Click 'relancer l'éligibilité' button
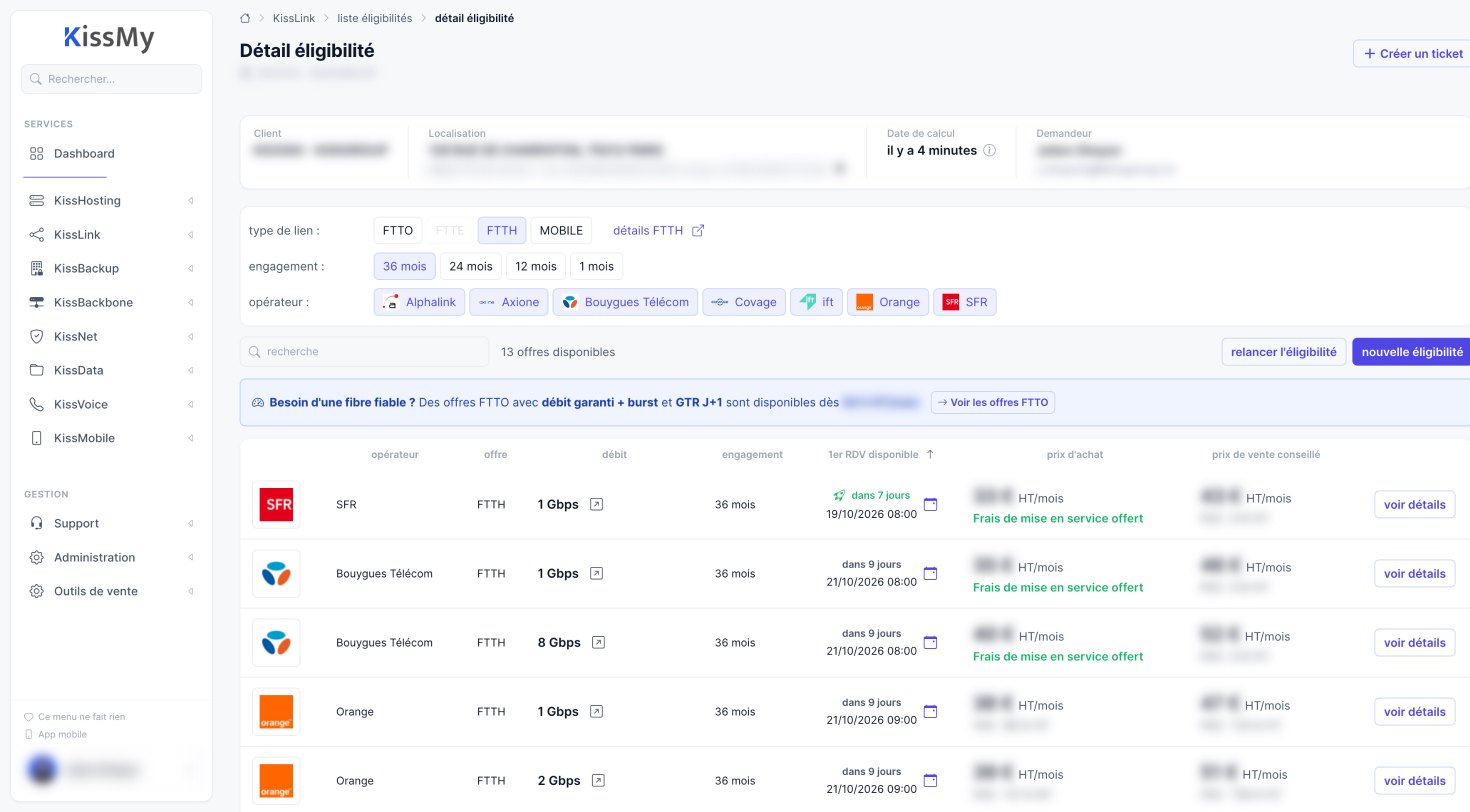 1284,352
